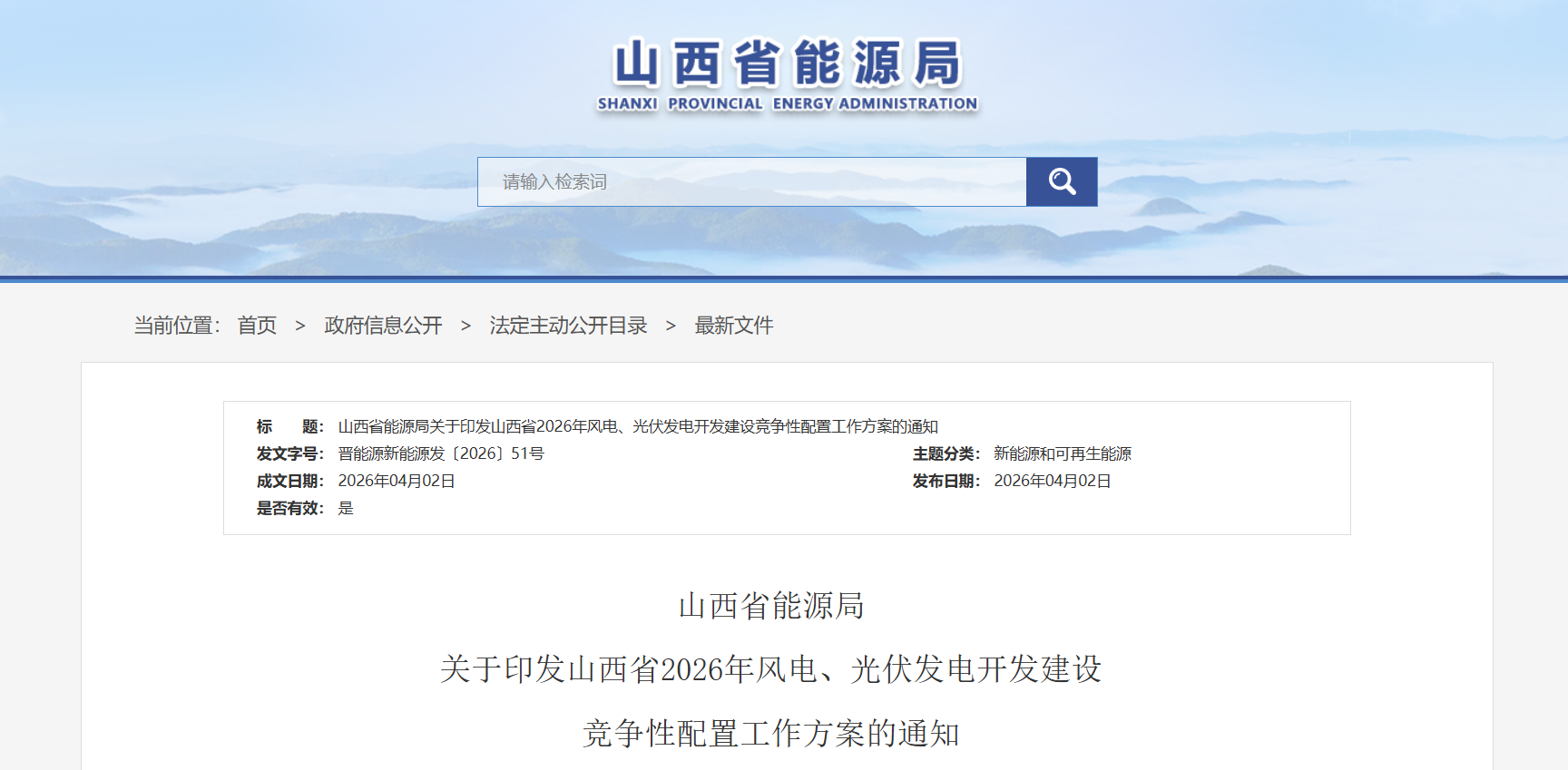Click the 发文字号 field label
This screenshot has width=1568, height=770.
coord(289,453)
